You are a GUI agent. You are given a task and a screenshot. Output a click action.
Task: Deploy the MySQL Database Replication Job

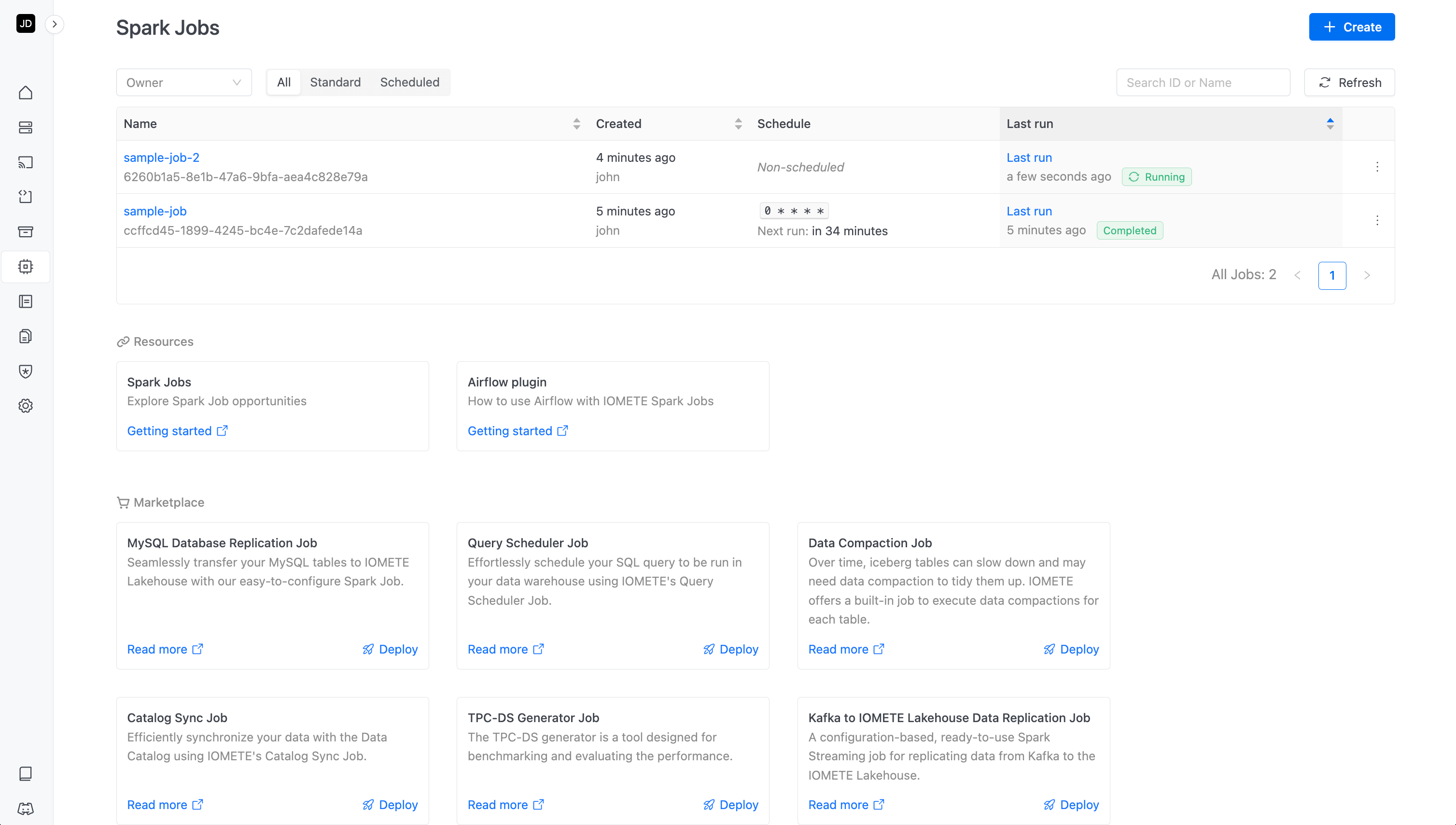point(390,649)
